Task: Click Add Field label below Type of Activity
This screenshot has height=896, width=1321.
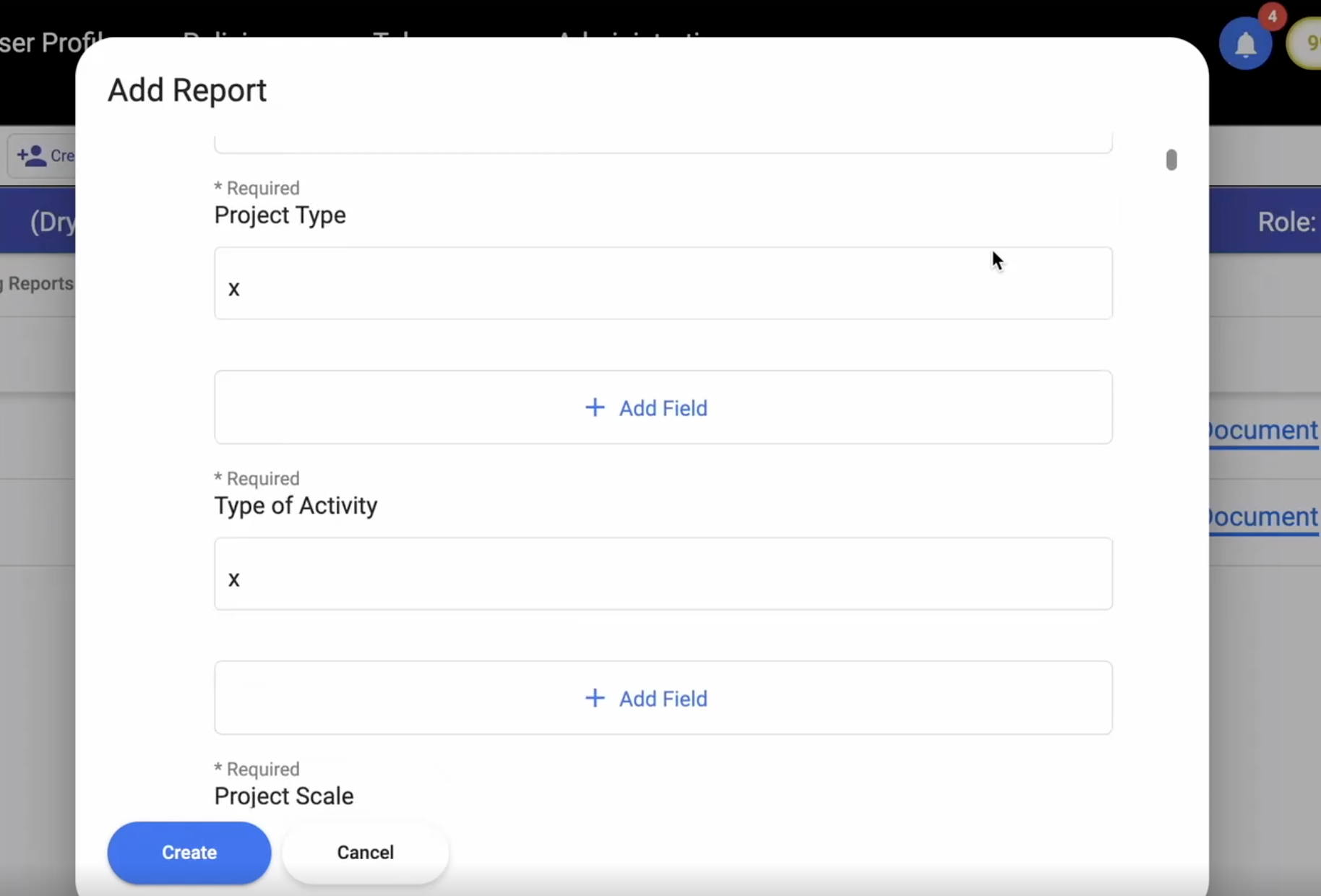Action: 663,699
